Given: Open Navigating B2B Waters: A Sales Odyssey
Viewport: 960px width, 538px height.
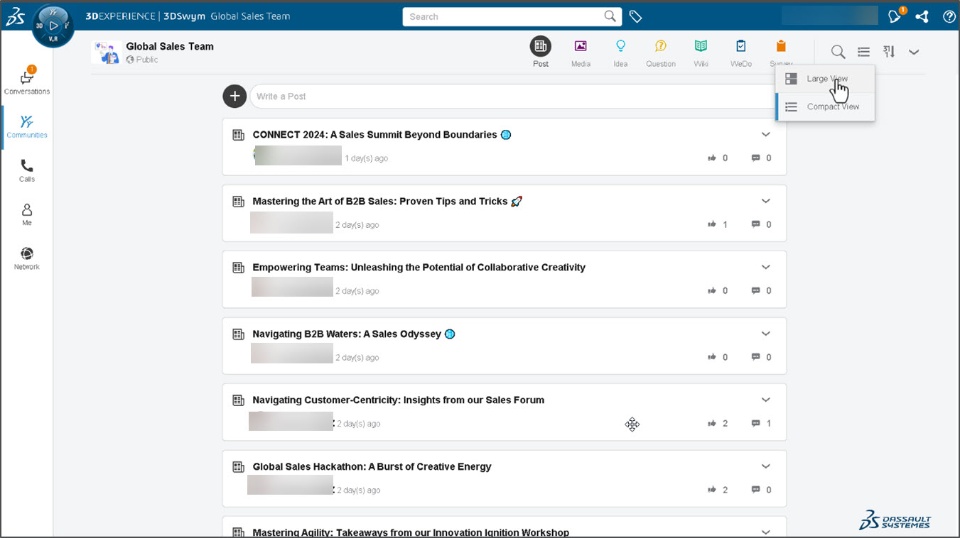Looking at the screenshot, I should [x=347, y=334].
